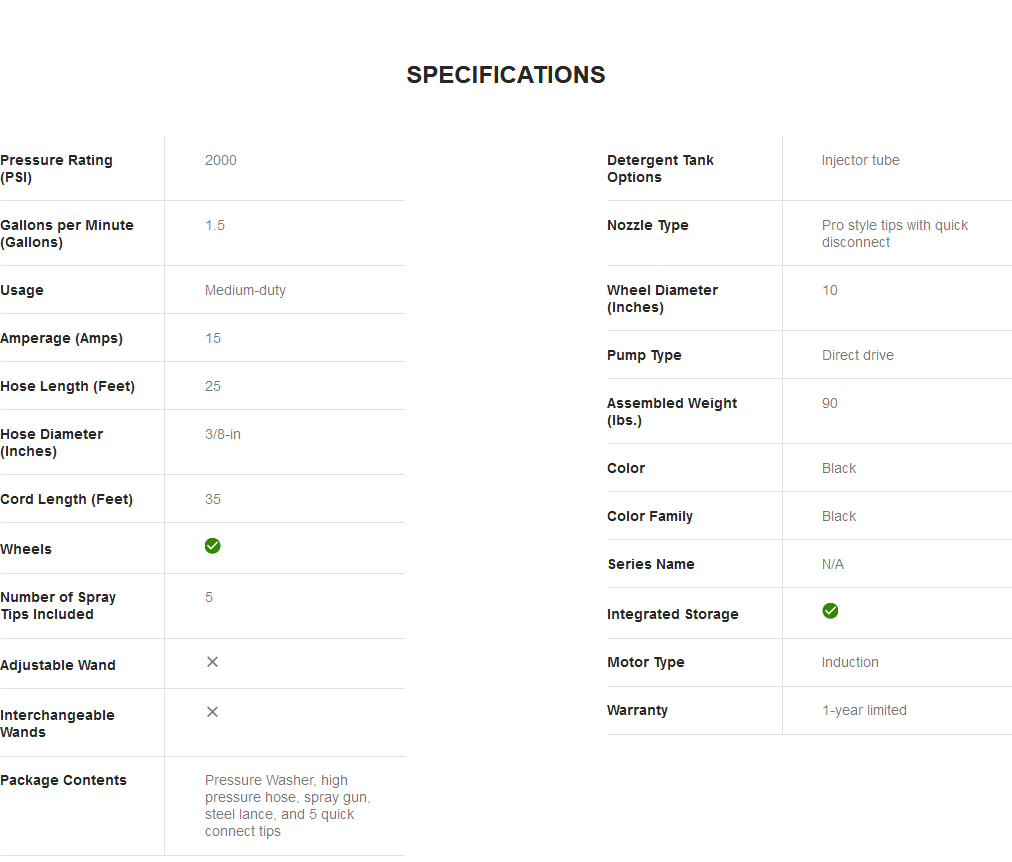This screenshot has height=862, width=1012.
Task: Click the Pressure Rating (PSI) label
Action: pyautogui.click(x=56, y=168)
